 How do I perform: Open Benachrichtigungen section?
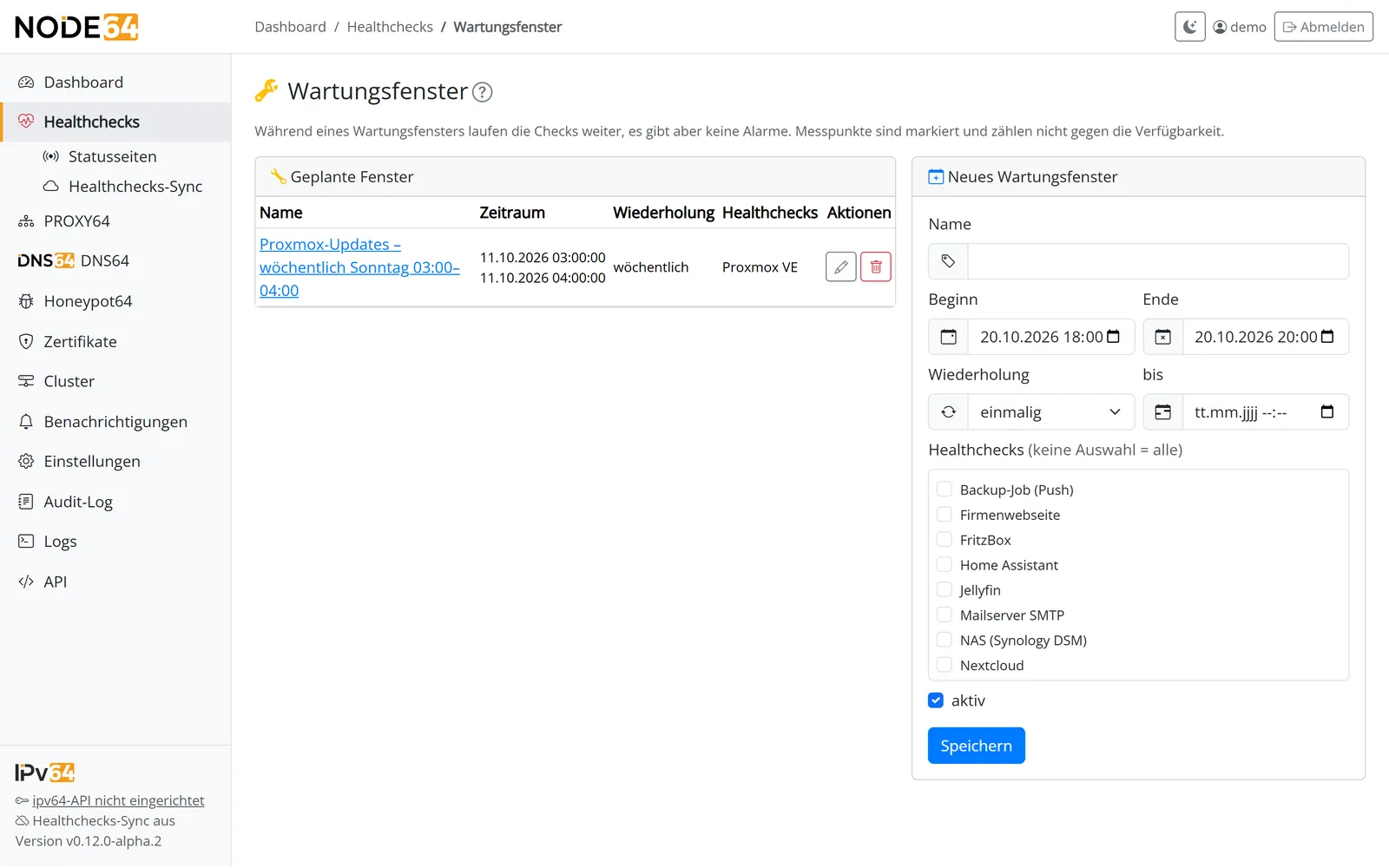click(x=115, y=422)
